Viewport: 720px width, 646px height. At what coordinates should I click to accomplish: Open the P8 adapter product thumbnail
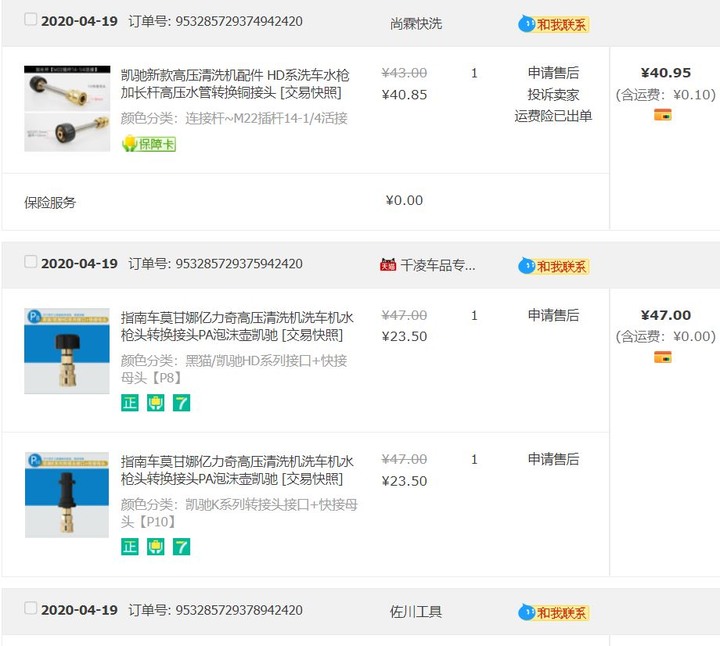[67, 351]
